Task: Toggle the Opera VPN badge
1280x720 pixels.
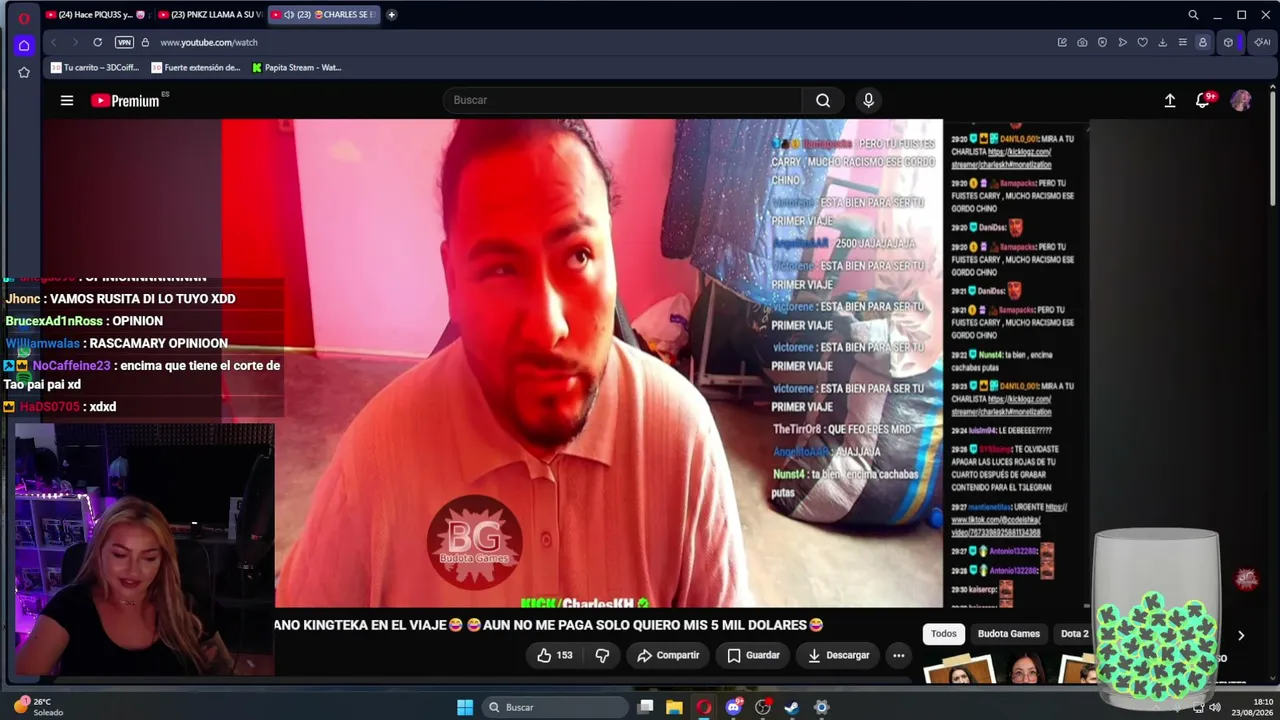Action: pos(124,42)
